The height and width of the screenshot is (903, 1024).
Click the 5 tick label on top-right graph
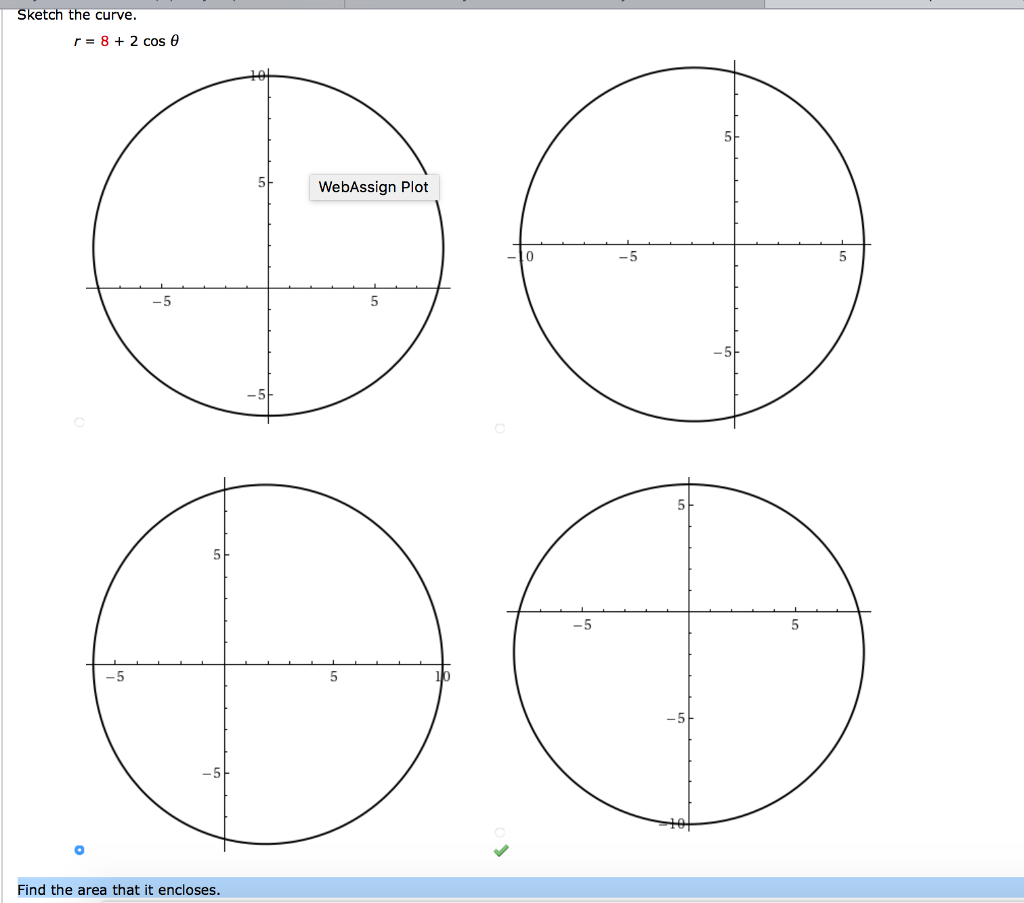[x=726, y=135]
